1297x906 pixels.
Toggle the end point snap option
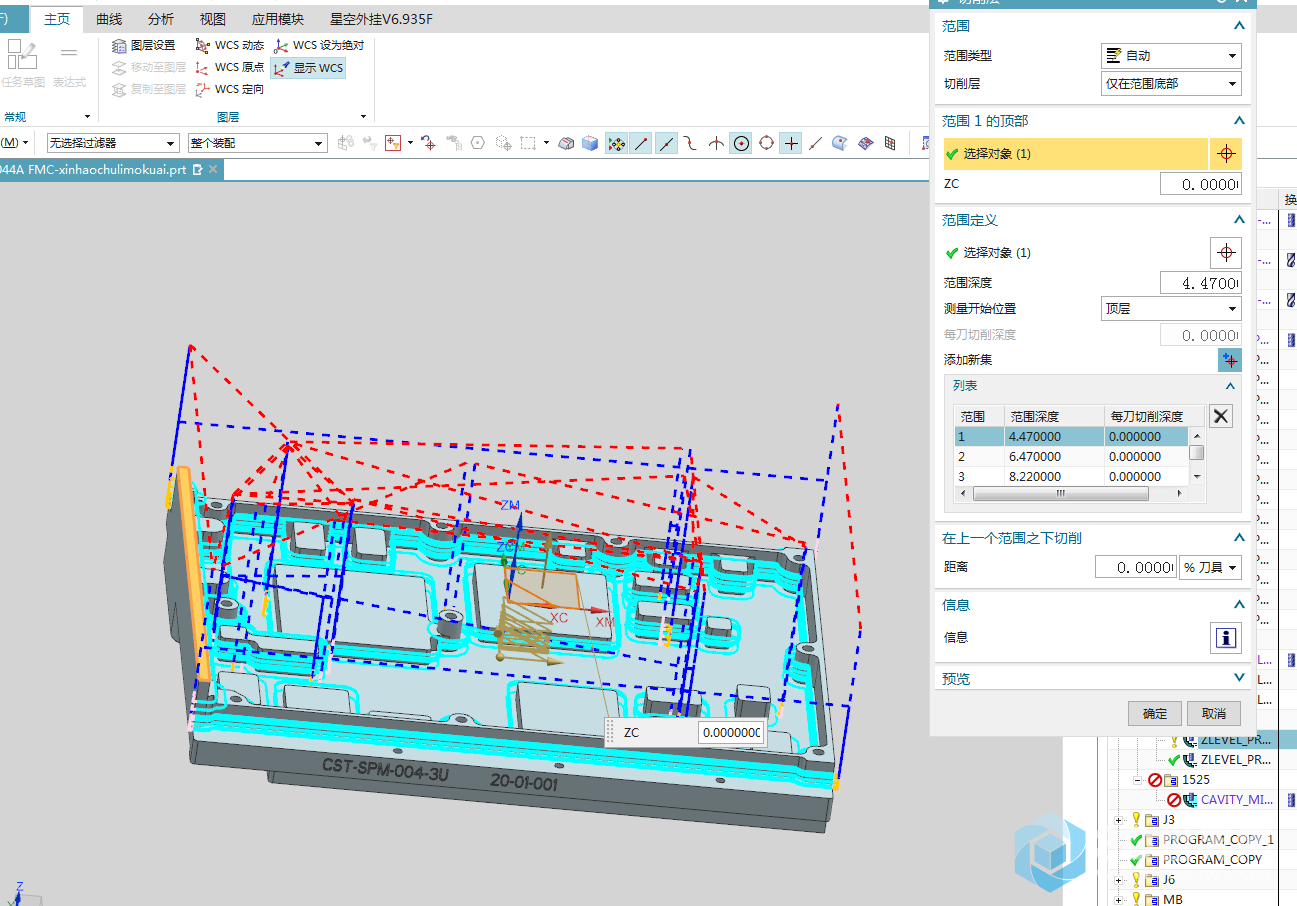click(x=641, y=143)
